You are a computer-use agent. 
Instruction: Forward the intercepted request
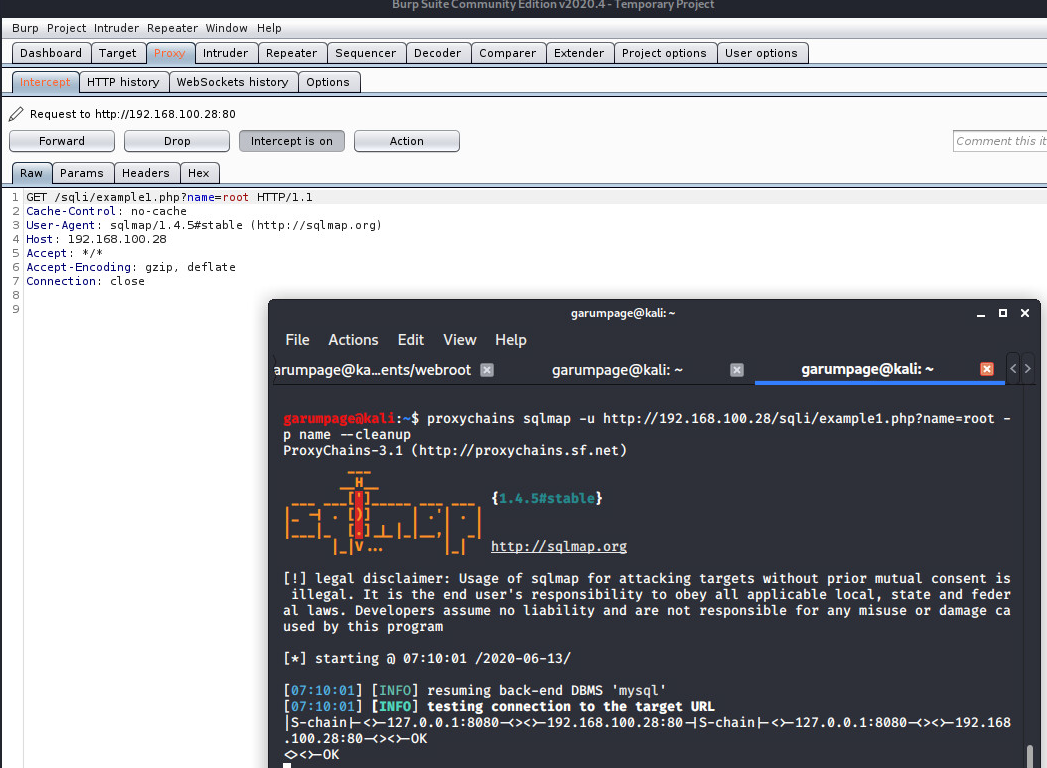coord(62,141)
